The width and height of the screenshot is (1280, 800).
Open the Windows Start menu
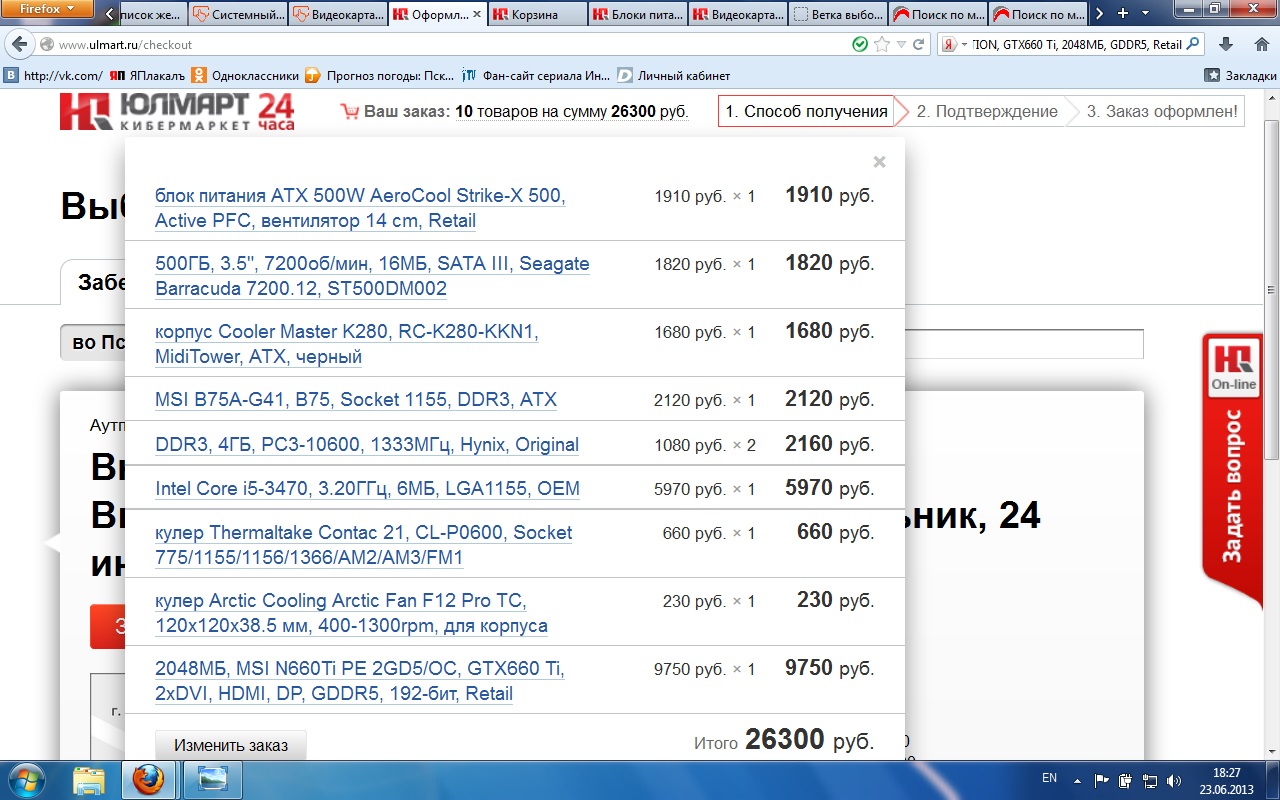coord(26,779)
